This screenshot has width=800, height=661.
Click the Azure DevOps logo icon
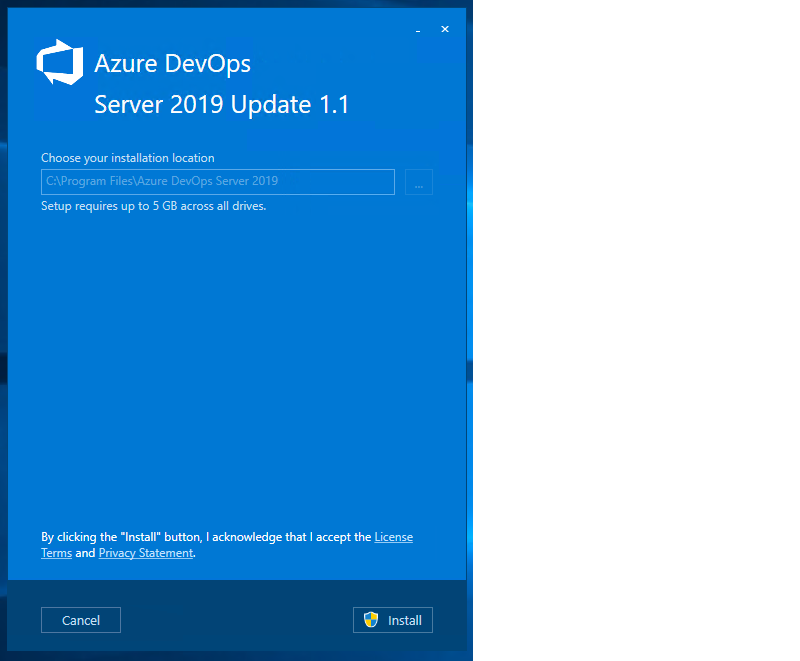tap(60, 62)
